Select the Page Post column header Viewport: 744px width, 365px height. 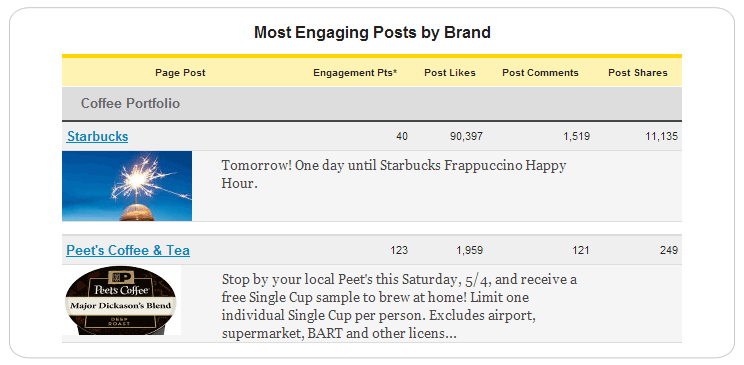(180, 73)
